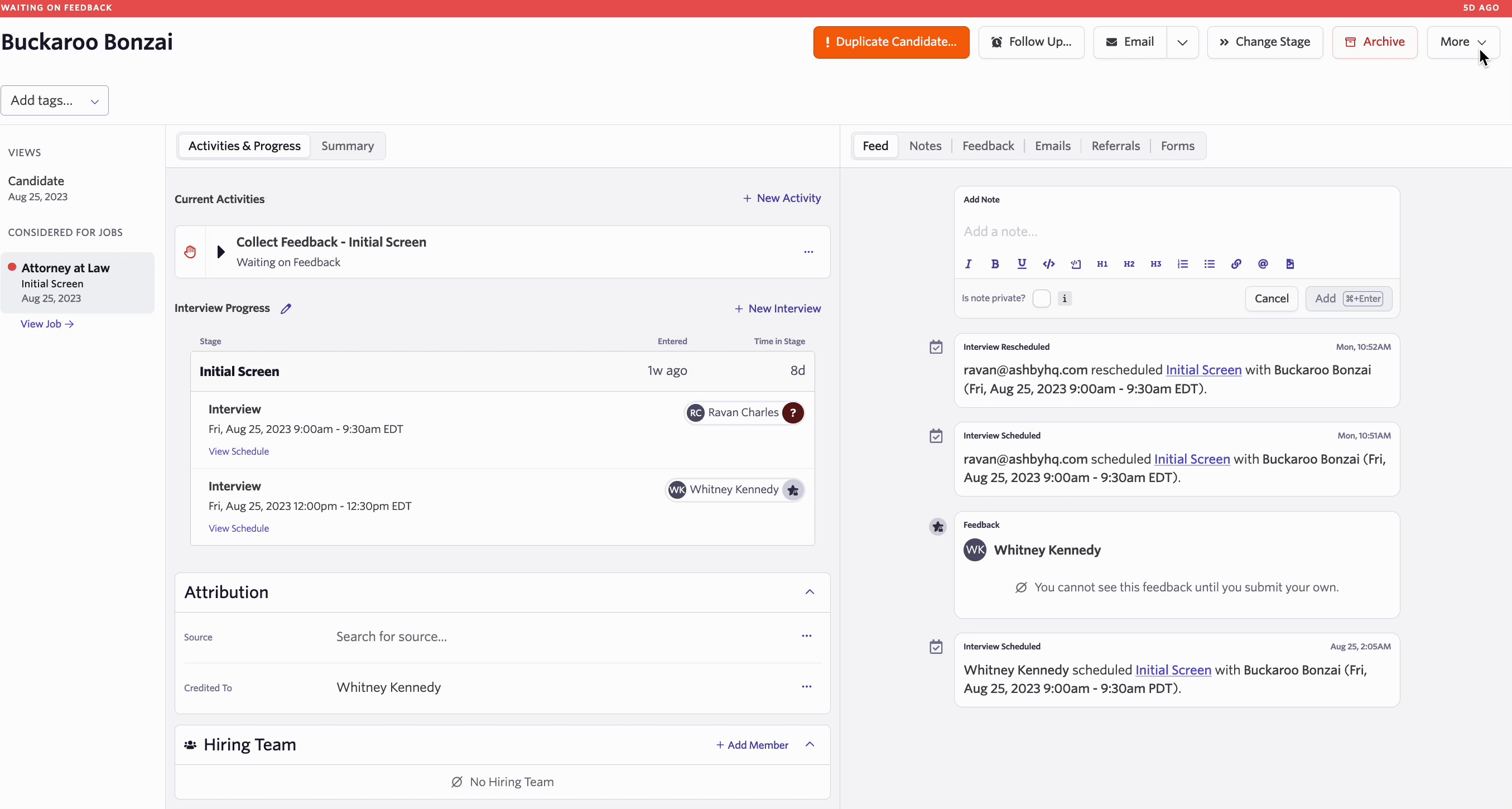Toggle the 'Is note private?' checkbox
1512x809 pixels.
coord(1041,298)
